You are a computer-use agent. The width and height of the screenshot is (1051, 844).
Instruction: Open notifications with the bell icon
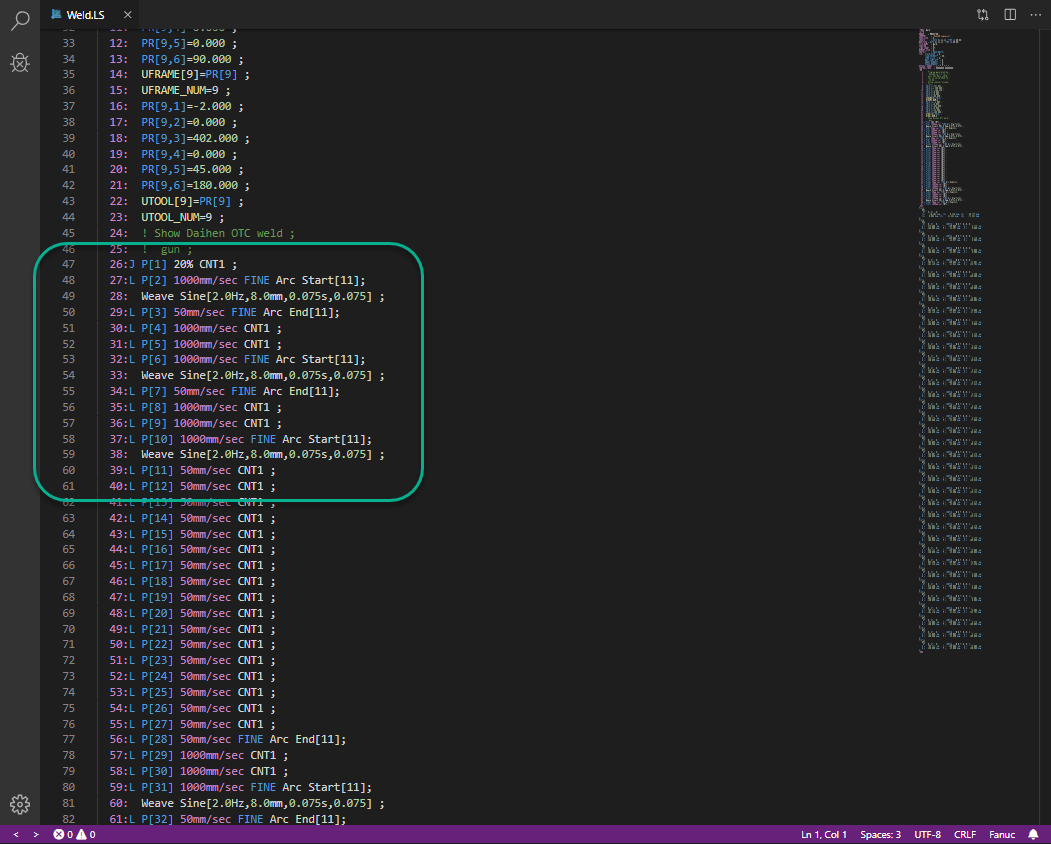(x=1033, y=834)
